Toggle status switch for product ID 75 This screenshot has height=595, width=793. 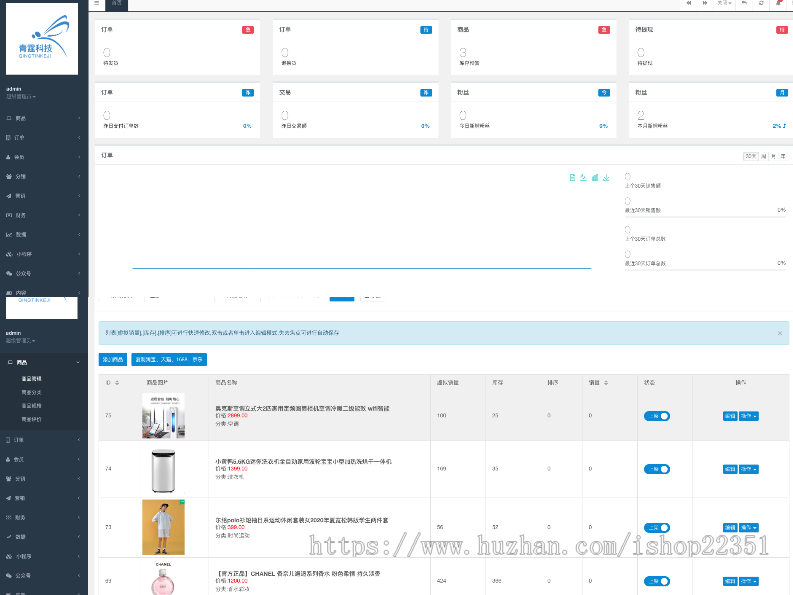click(x=657, y=415)
